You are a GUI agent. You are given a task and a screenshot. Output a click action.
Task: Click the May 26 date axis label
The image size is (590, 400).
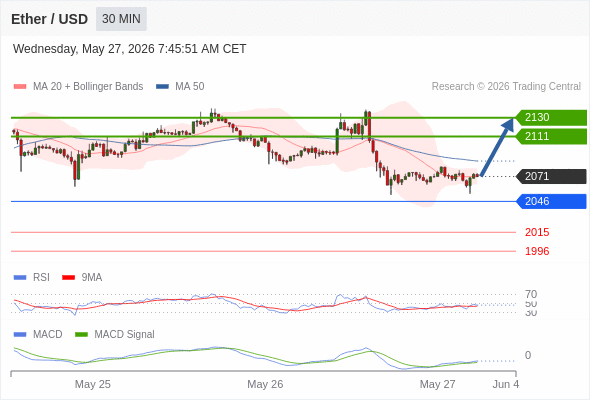click(x=265, y=384)
